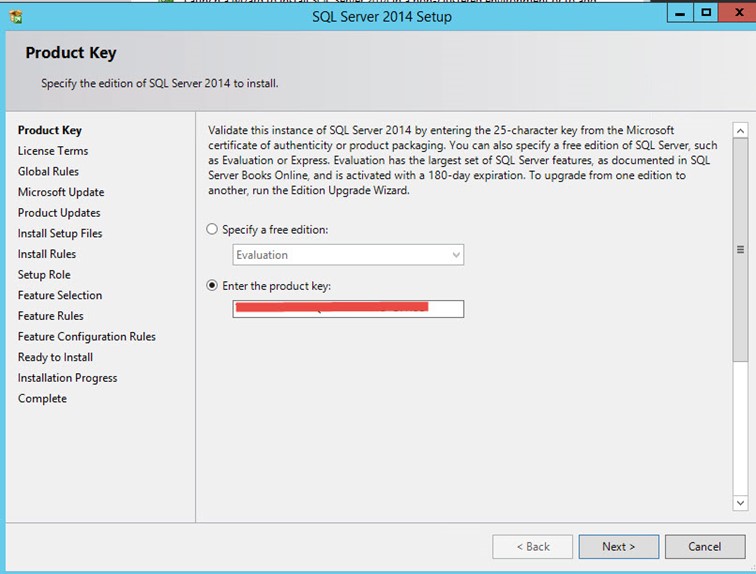Click the Next button

(x=618, y=546)
